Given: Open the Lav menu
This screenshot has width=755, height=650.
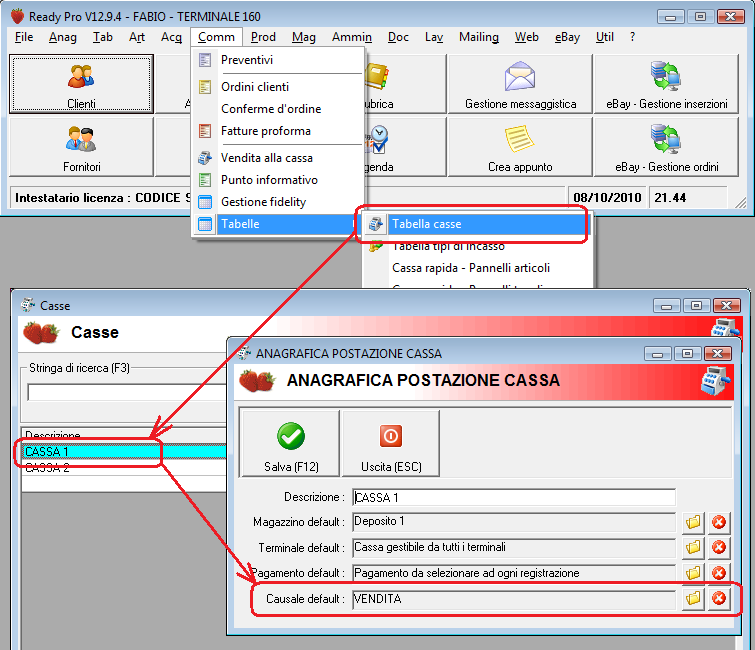Looking at the screenshot, I should click(x=434, y=37).
